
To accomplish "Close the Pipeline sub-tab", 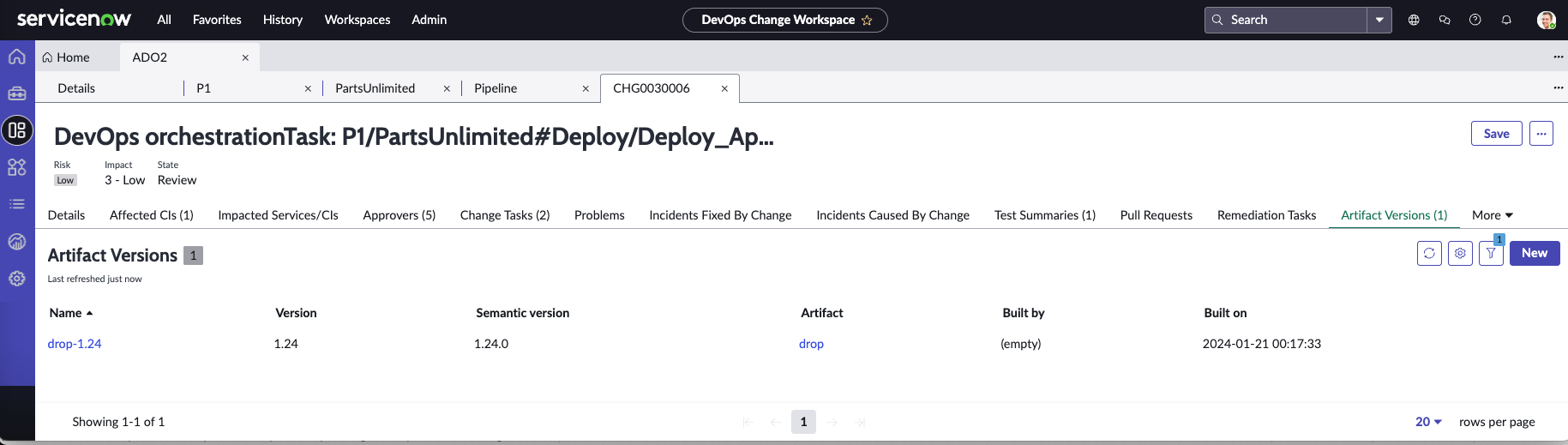I will click(x=586, y=88).
